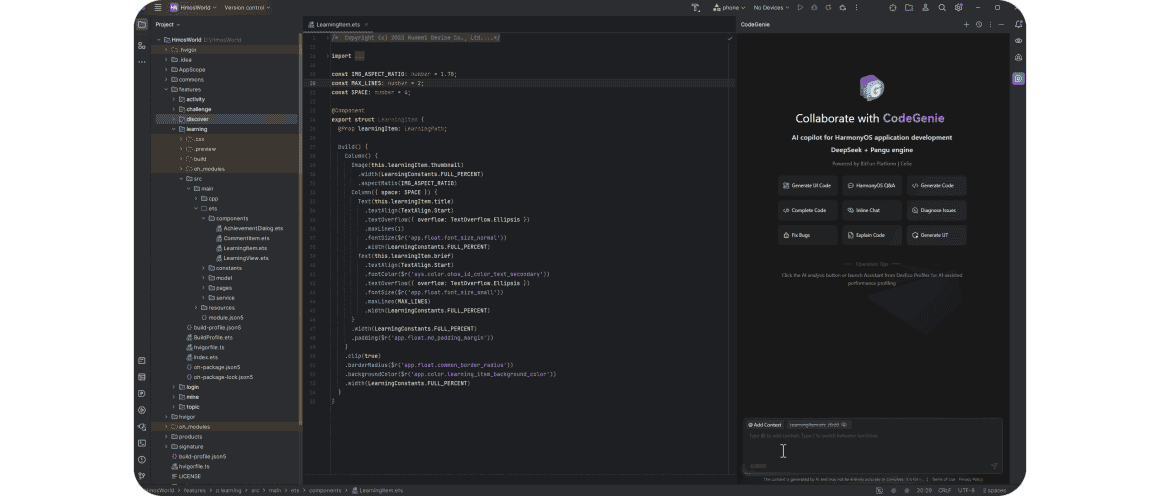Click the Run button in the top toolbar
Viewport: 1160px width, 496px height.
click(800, 8)
